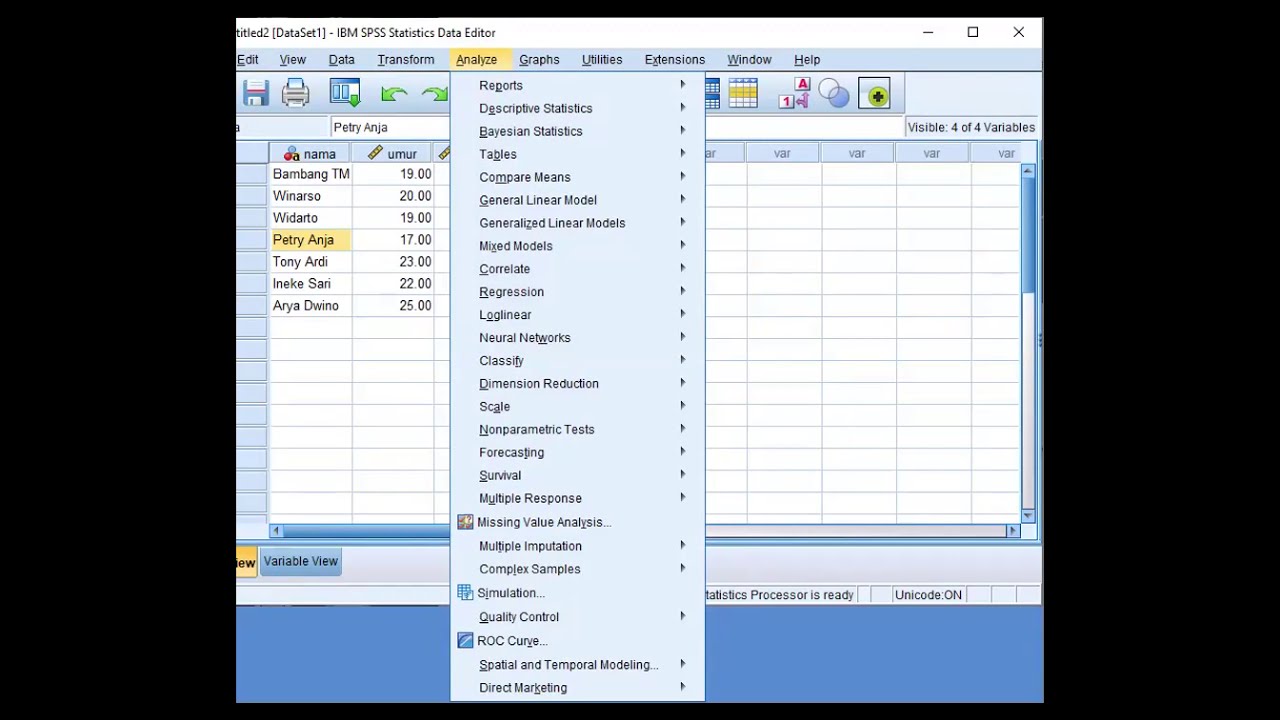Click the Show All Variables plus icon

(x=874, y=94)
